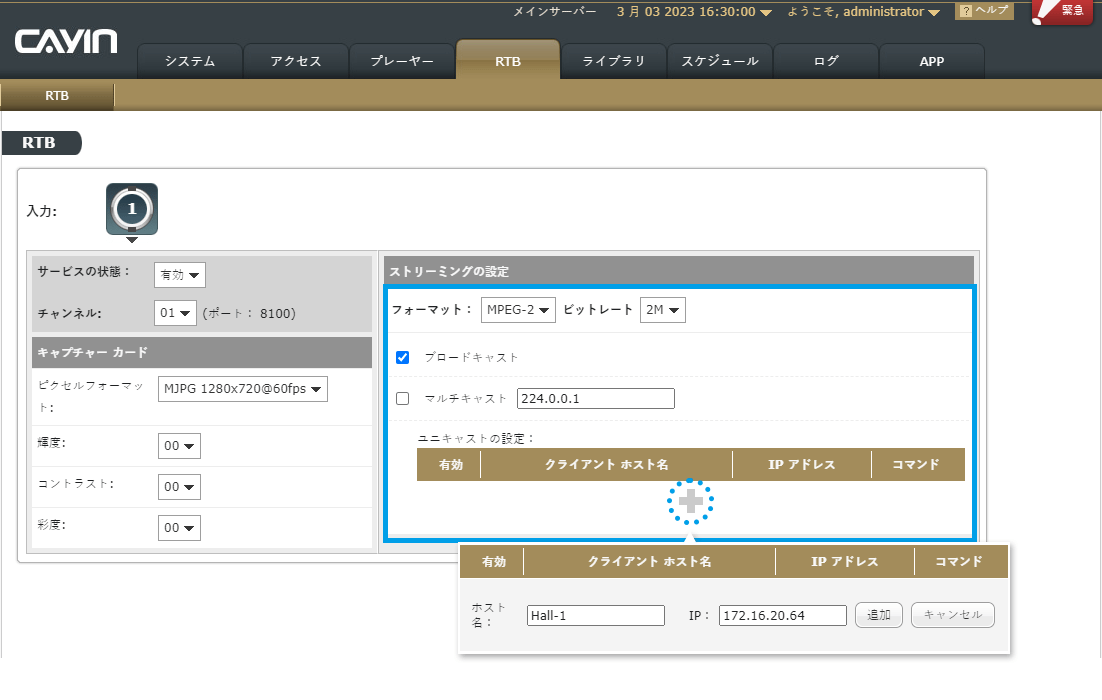Click the popup クライアント ホスト名 column header

click(x=649, y=562)
